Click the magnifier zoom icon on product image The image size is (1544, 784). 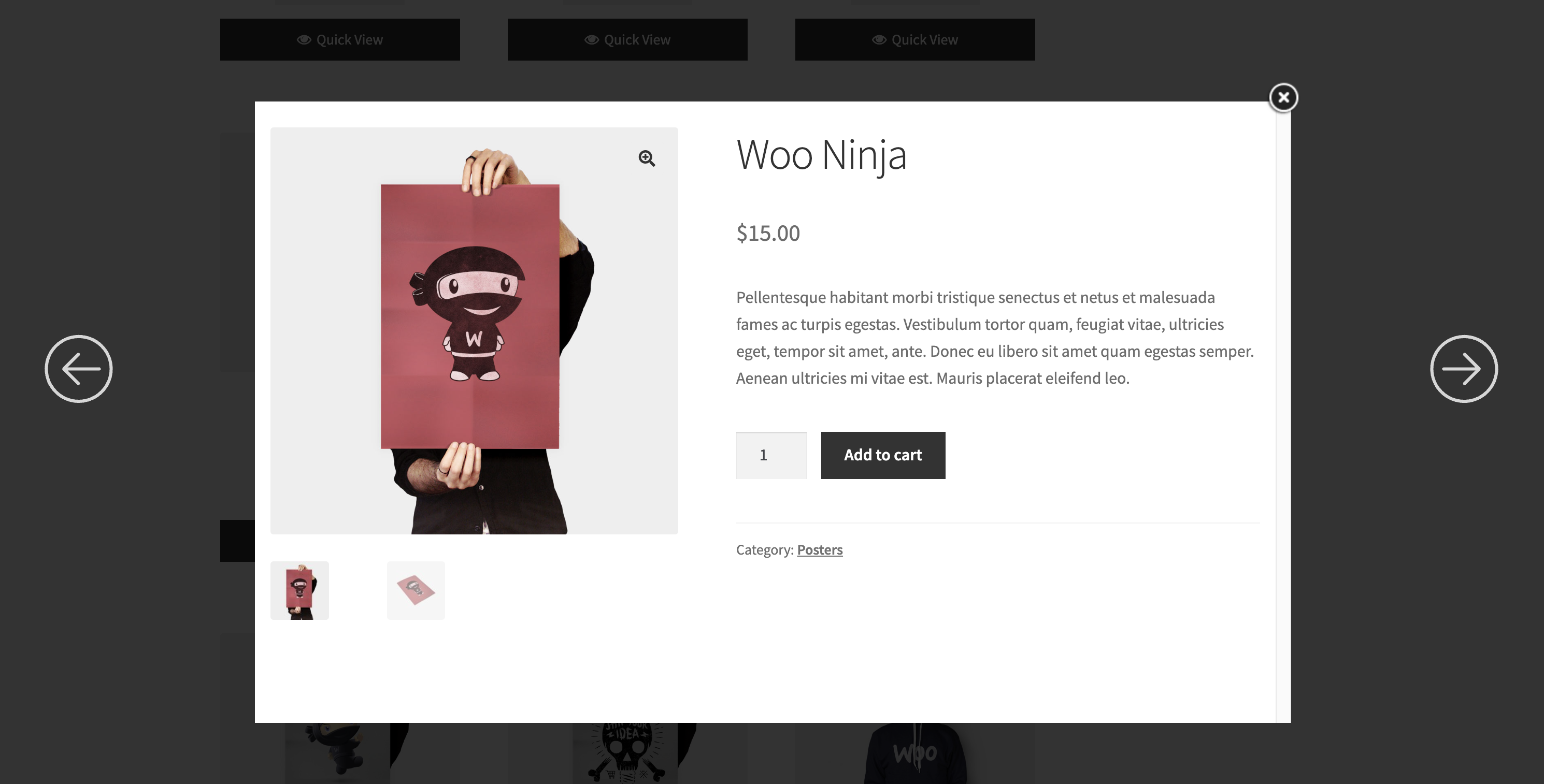646,158
